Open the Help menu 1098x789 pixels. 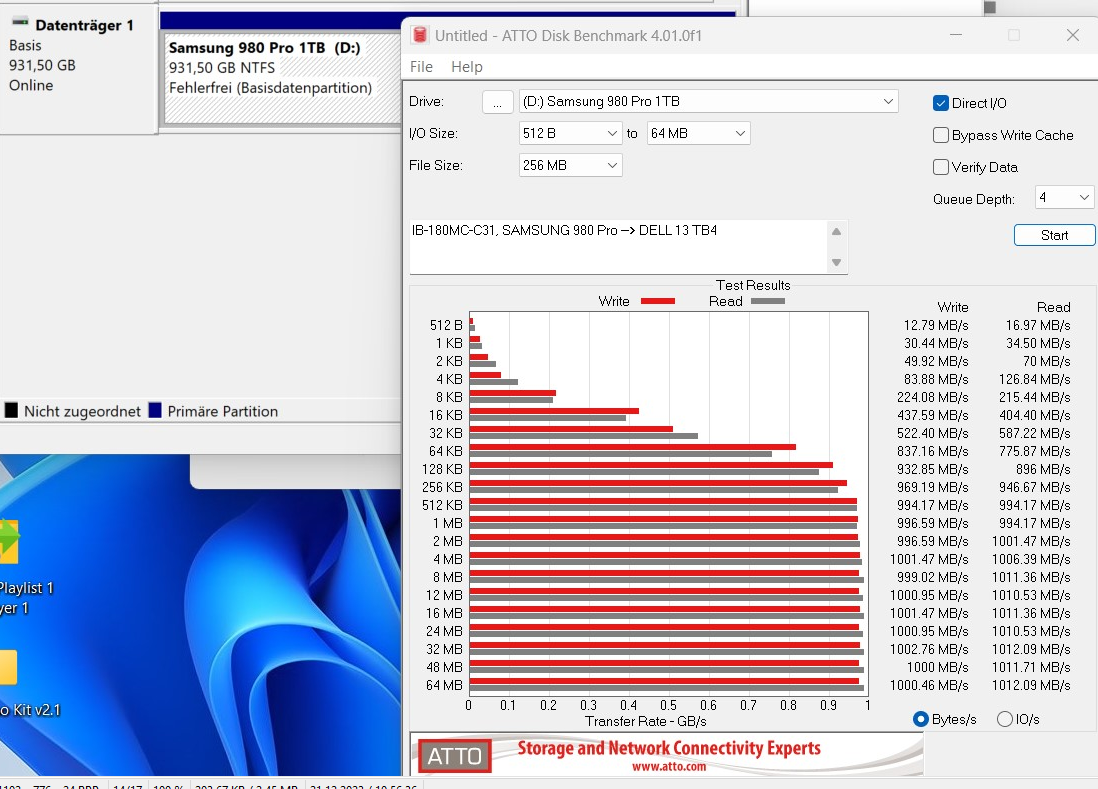tap(466, 67)
